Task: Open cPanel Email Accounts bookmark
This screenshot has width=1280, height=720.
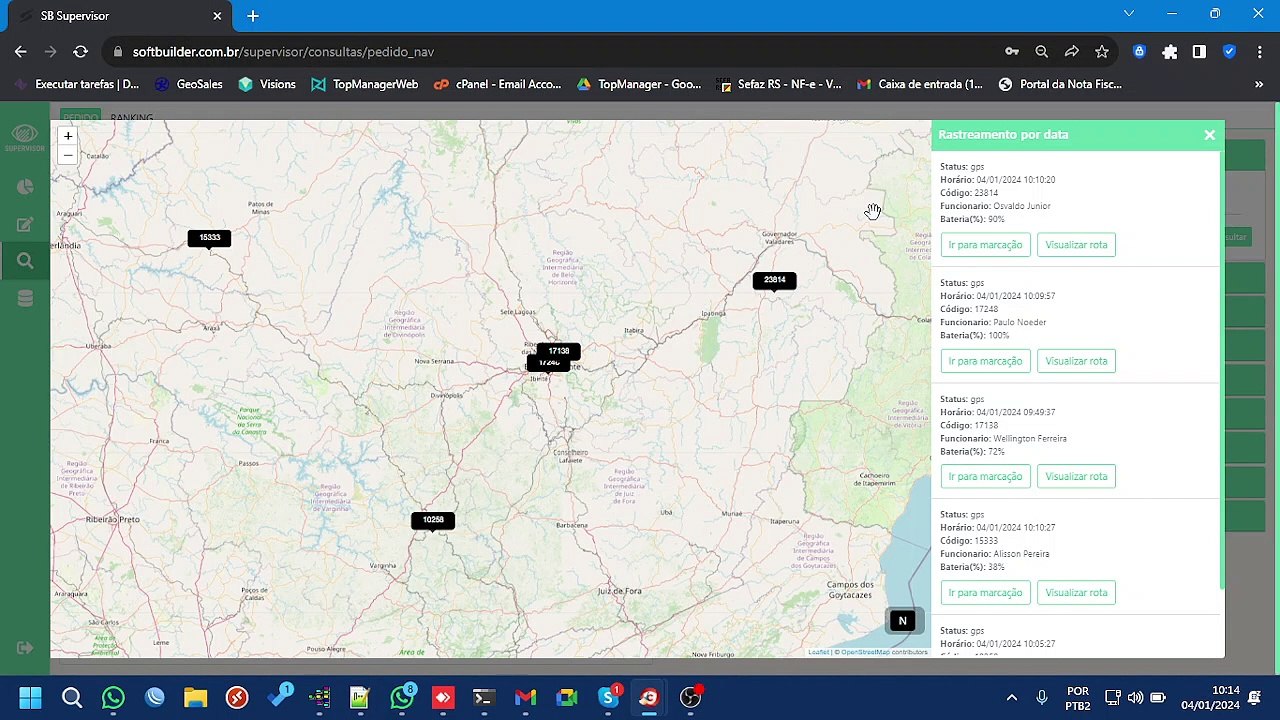Action: 497,84
